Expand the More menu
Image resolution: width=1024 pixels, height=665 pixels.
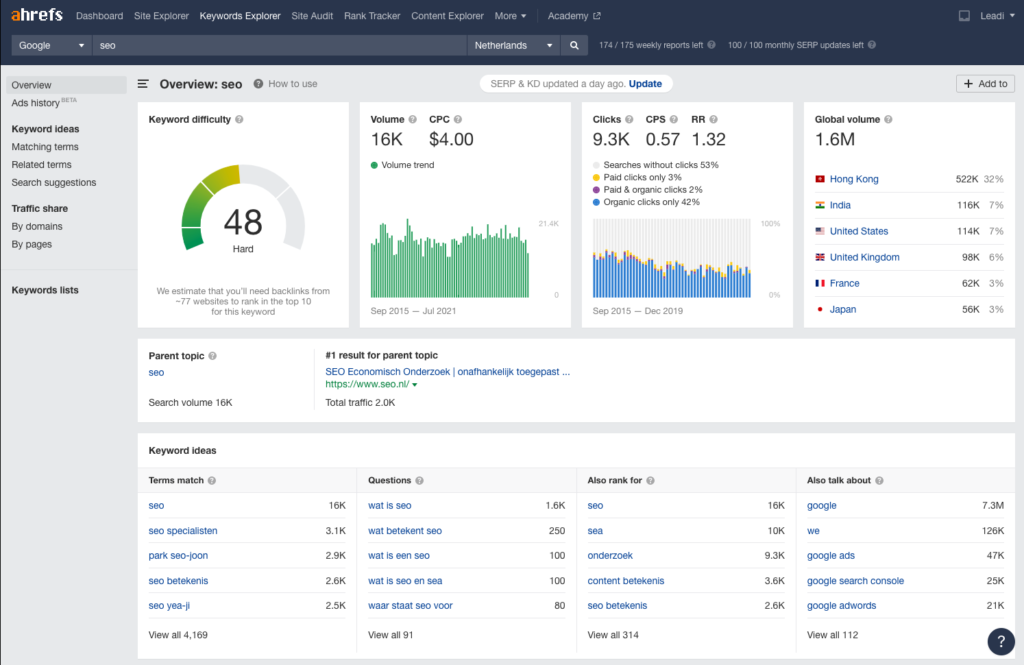point(510,16)
